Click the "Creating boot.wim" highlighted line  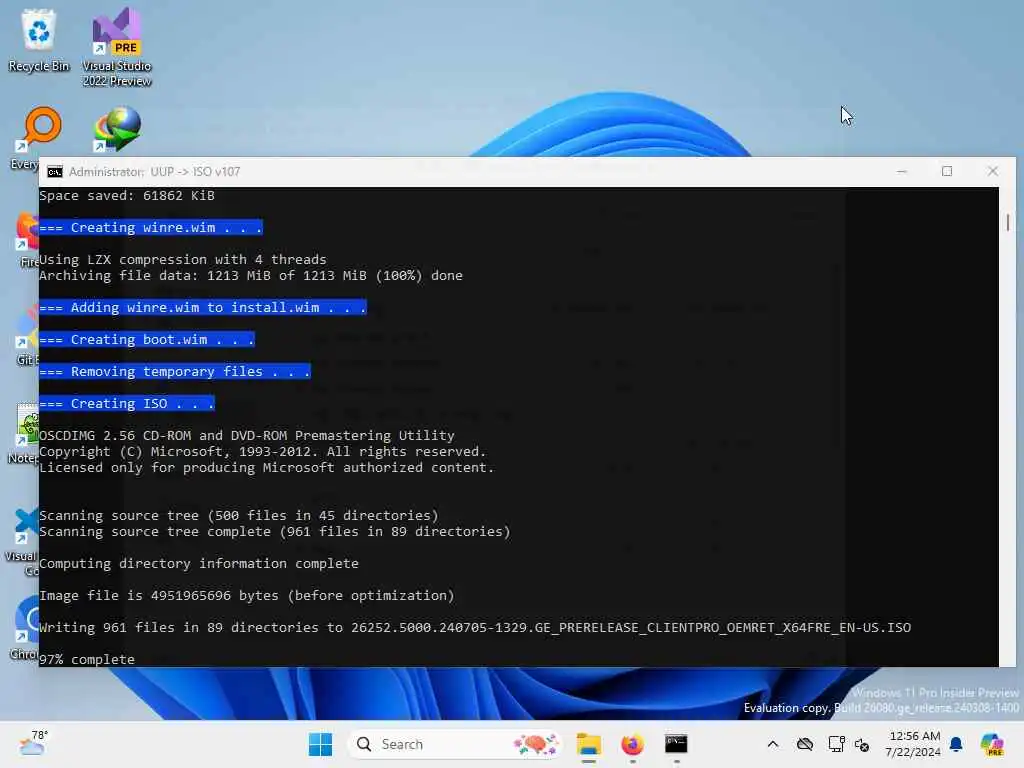[x=147, y=340]
